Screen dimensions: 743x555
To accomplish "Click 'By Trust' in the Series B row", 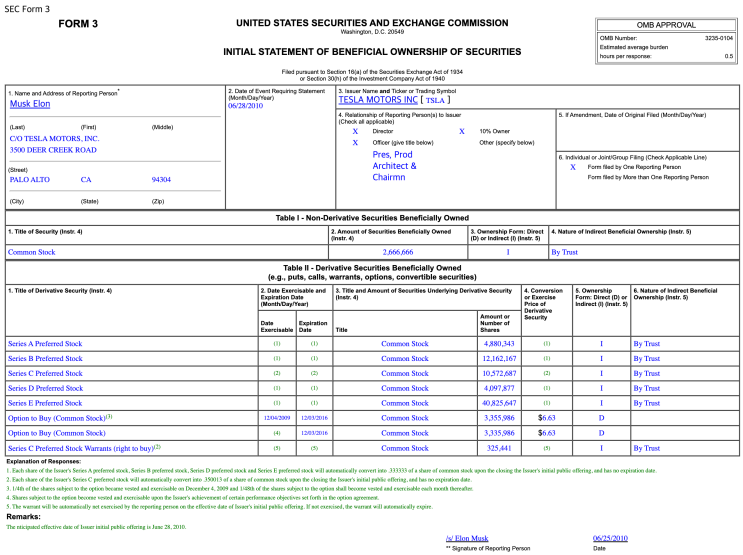I will (x=647, y=358).
